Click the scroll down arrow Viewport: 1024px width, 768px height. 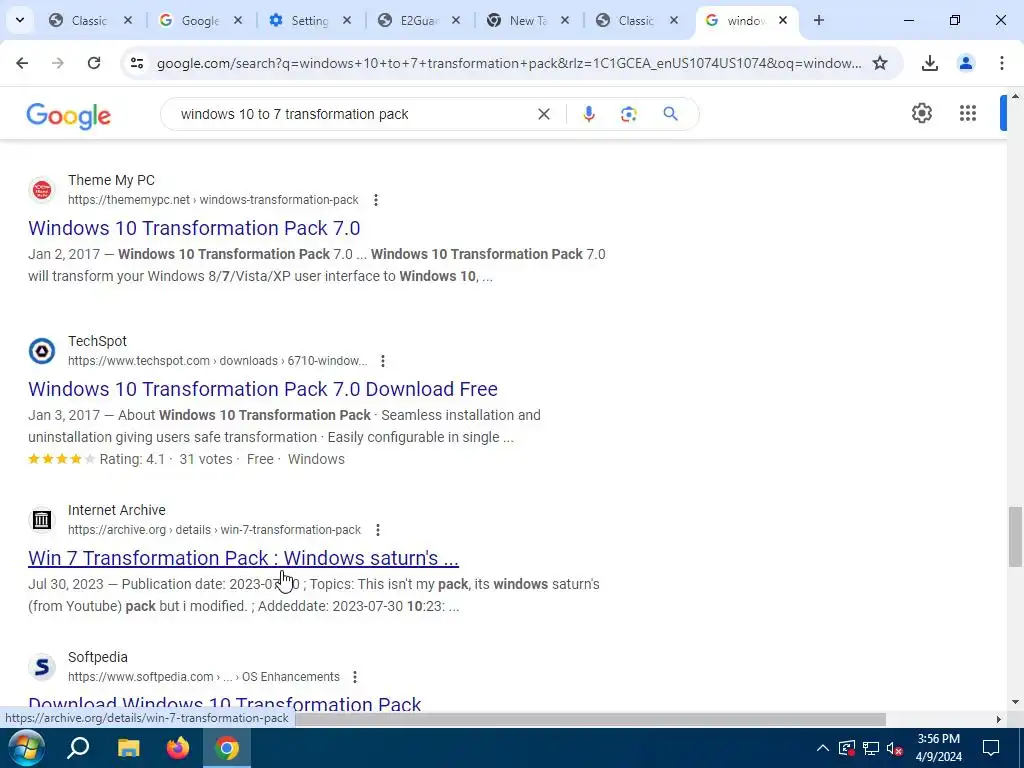(1015, 702)
